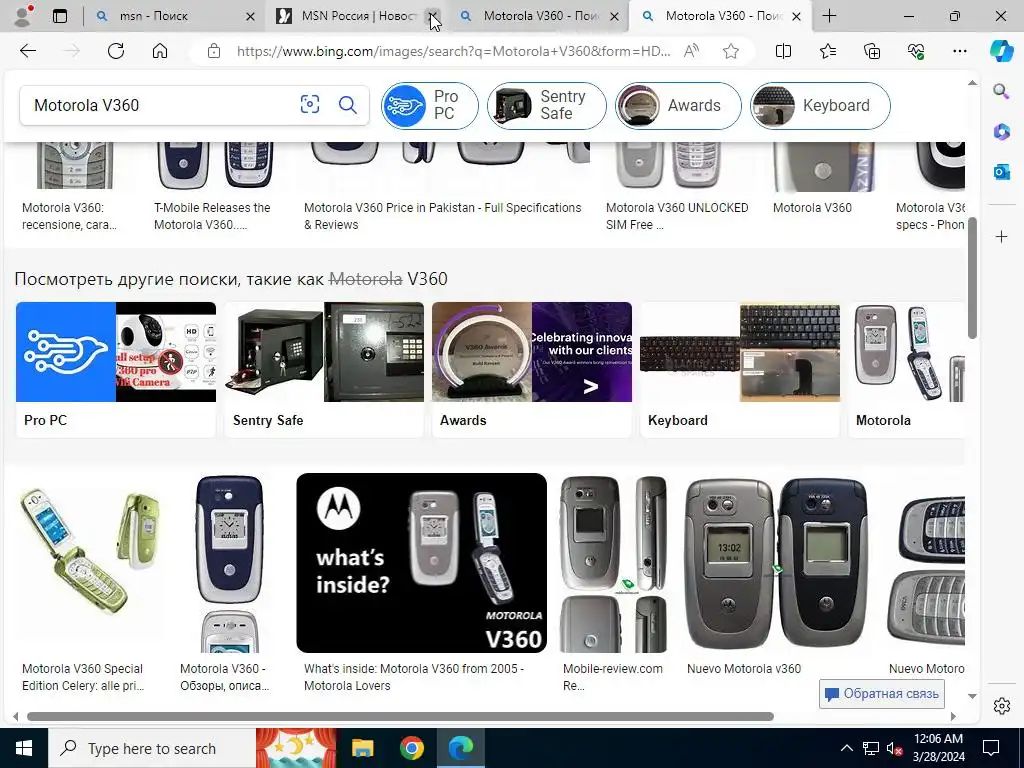Close the MSN Россия tab
1024x768 pixels.
pos(432,16)
